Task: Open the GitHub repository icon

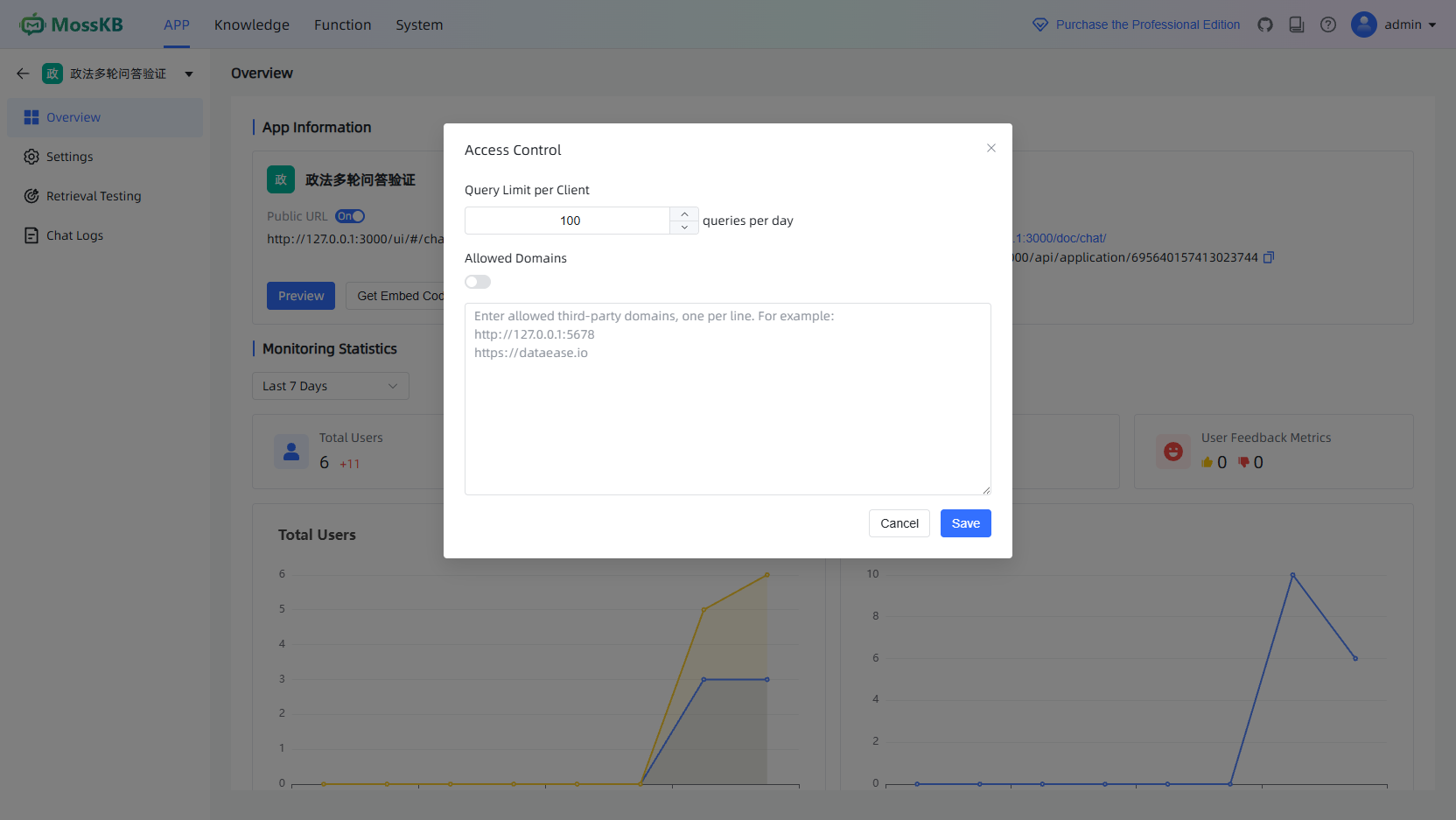Action: click(x=1265, y=25)
